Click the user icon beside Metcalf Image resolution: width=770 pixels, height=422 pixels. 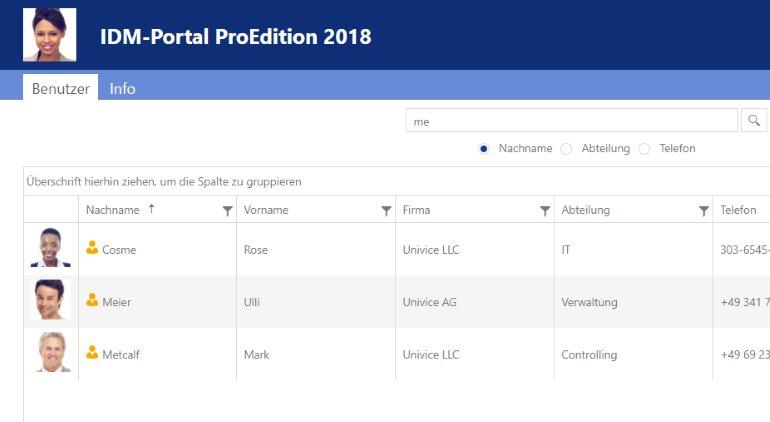[92, 352]
